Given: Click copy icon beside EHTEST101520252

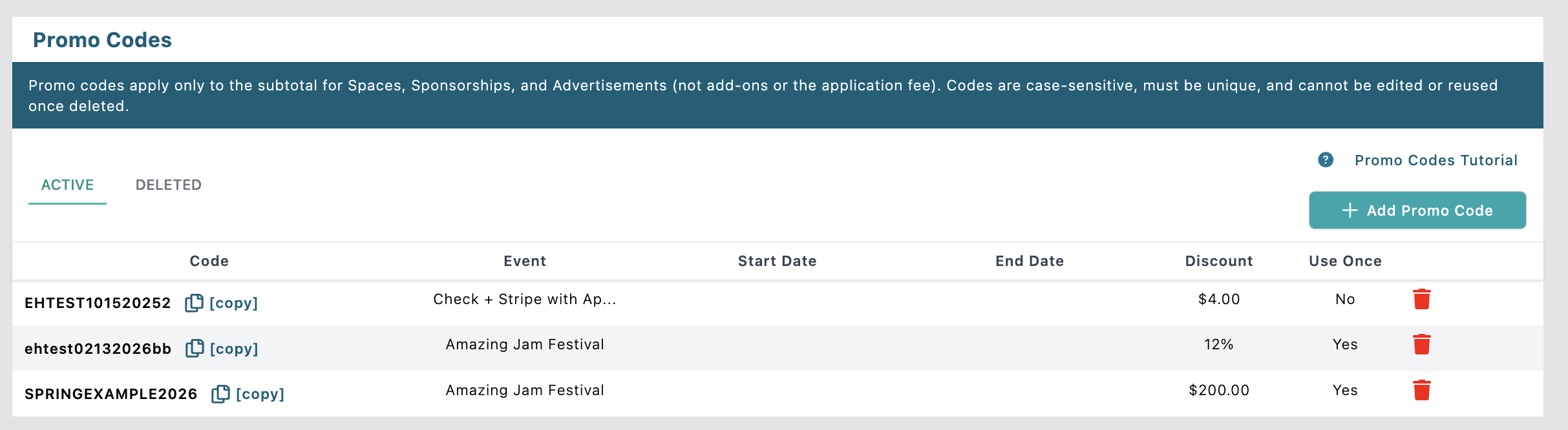Looking at the screenshot, I should [194, 303].
